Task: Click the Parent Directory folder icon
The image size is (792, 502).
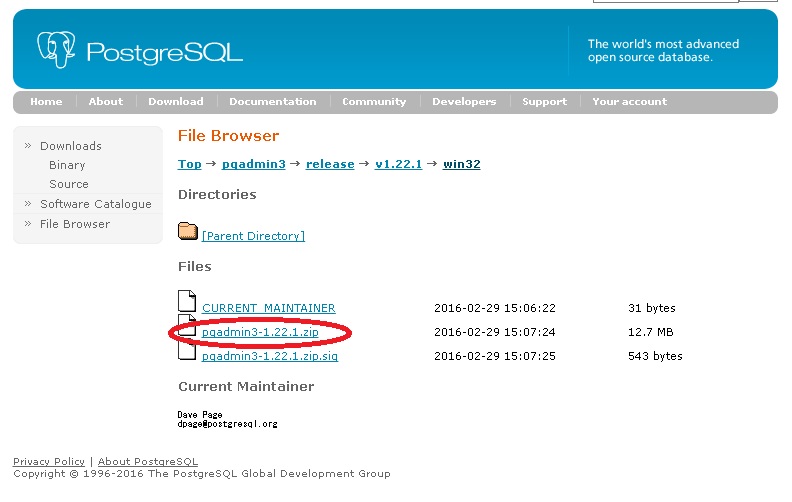Action: pos(188,232)
